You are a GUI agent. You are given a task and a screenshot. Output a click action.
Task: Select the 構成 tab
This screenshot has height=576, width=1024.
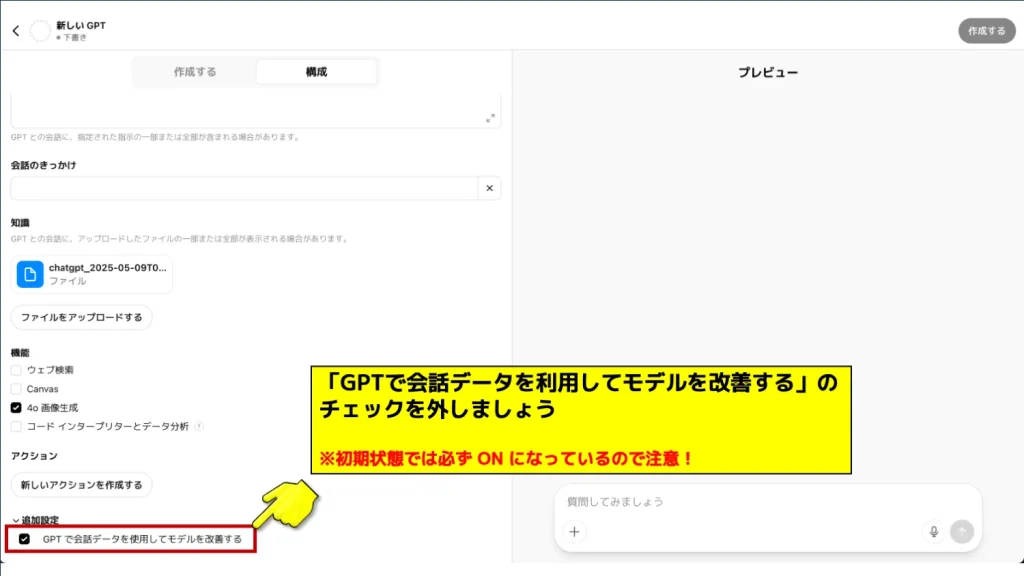[316, 72]
